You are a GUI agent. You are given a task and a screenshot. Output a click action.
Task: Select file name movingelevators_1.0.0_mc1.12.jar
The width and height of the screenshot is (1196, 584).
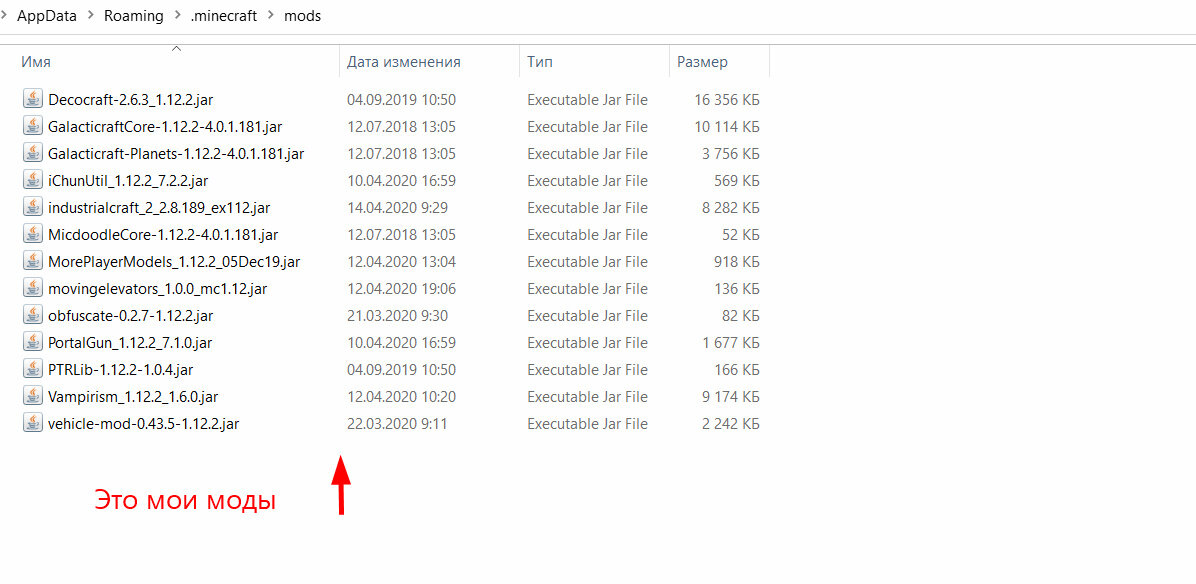tap(157, 288)
